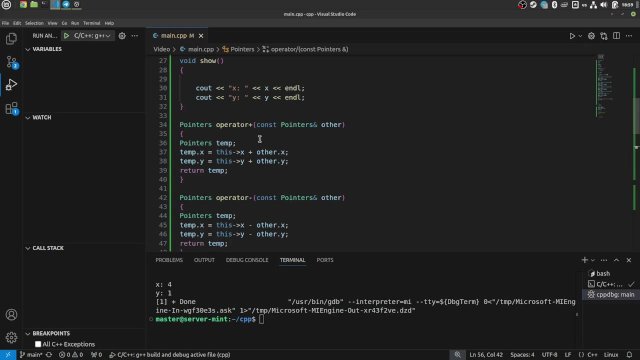Screen dimensions: 640x360
Task: Toggle All C++ Exceptions breakpoint checkbox
Action: point(38,344)
